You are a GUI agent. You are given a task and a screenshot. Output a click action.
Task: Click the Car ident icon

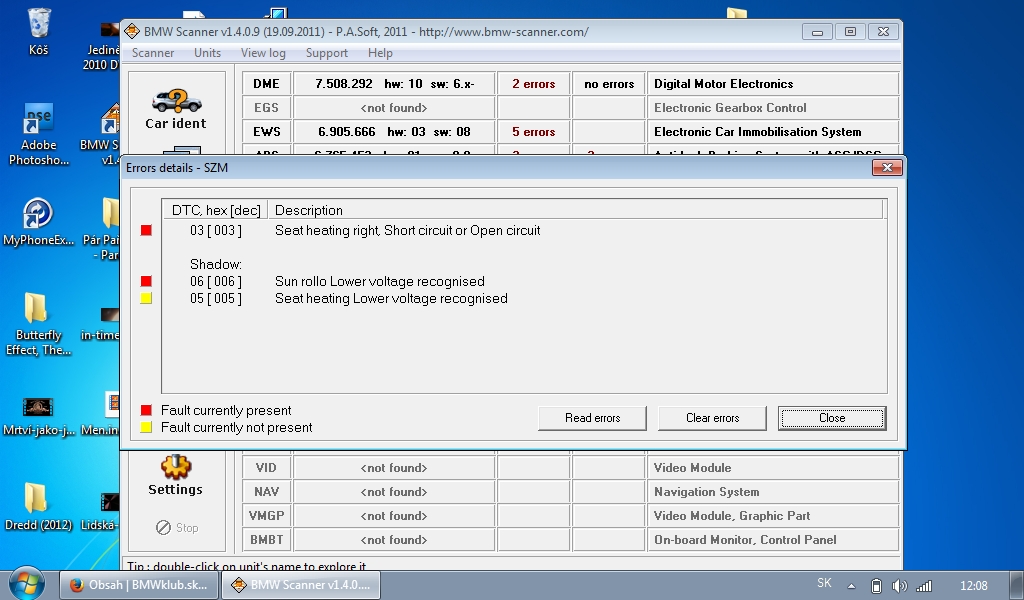pos(175,103)
